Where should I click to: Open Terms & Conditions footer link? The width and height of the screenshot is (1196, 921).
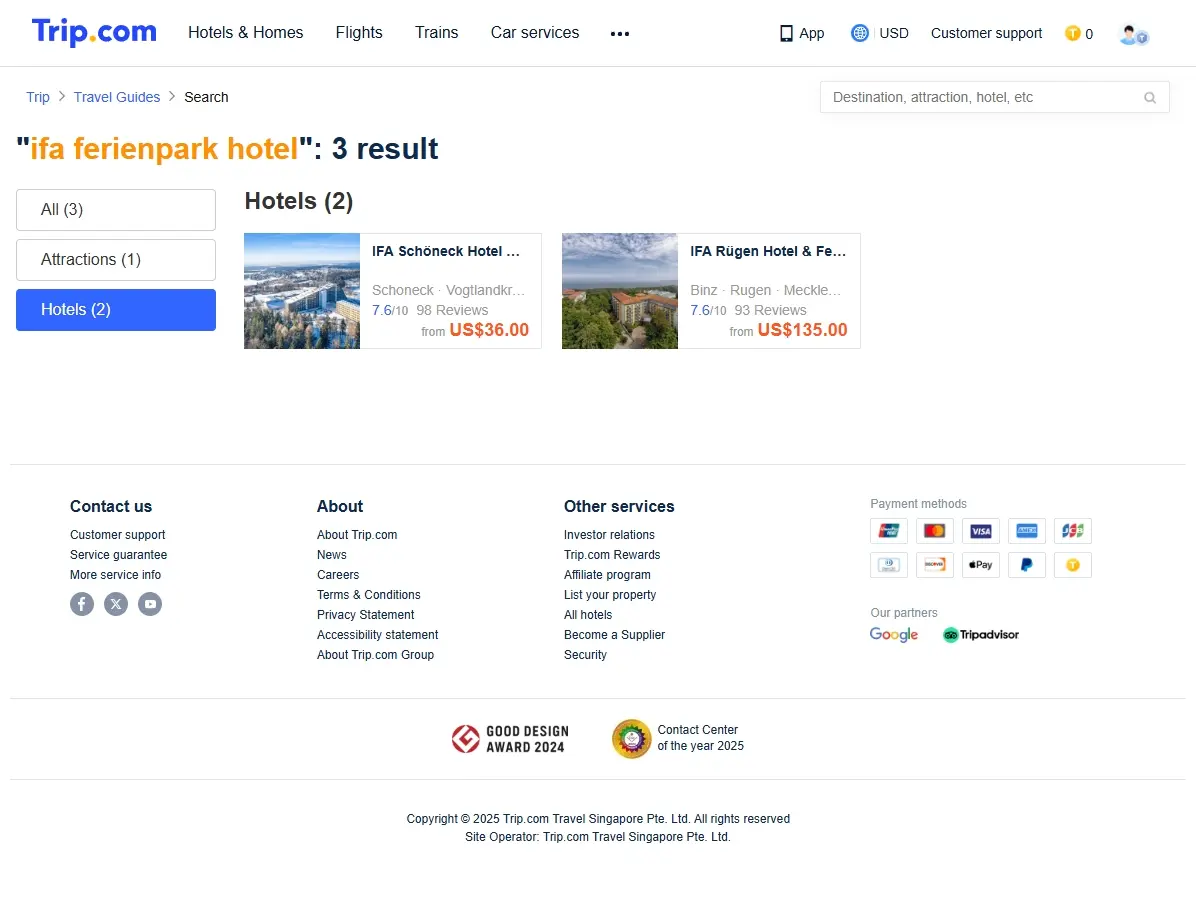click(368, 594)
